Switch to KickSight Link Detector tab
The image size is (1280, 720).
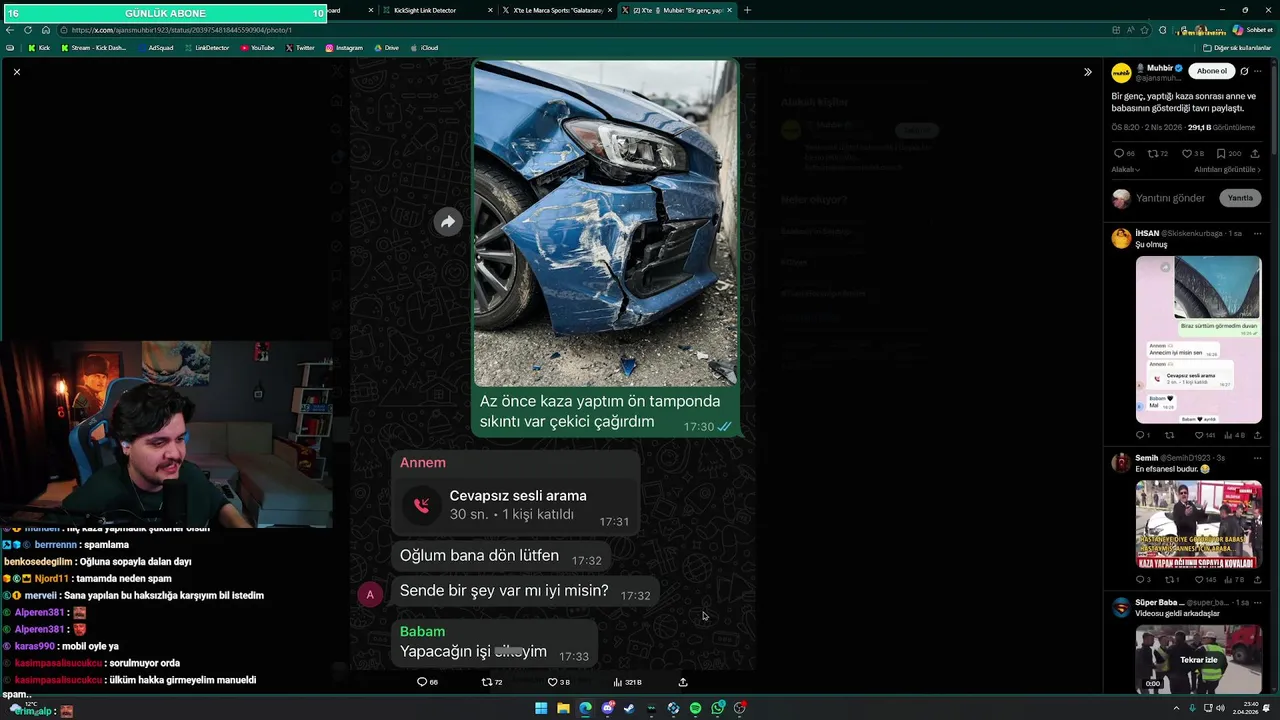(x=437, y=10)
